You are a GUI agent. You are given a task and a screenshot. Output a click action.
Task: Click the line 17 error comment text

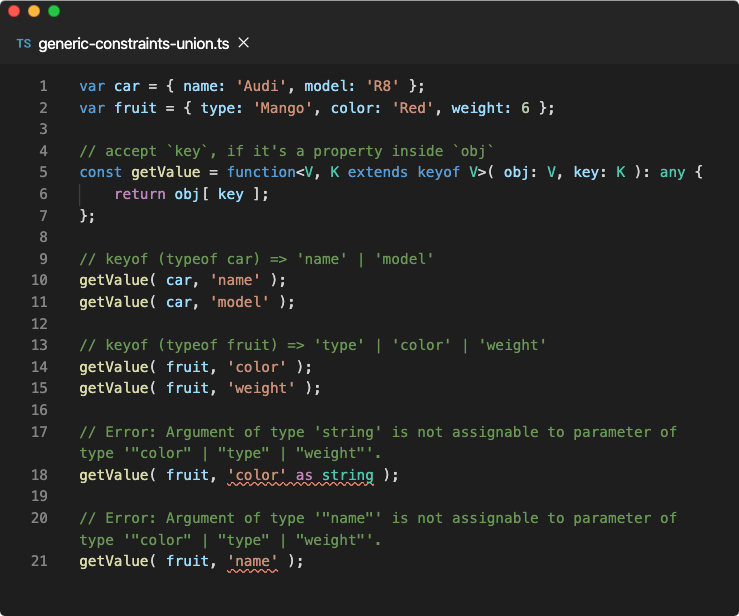378,443
